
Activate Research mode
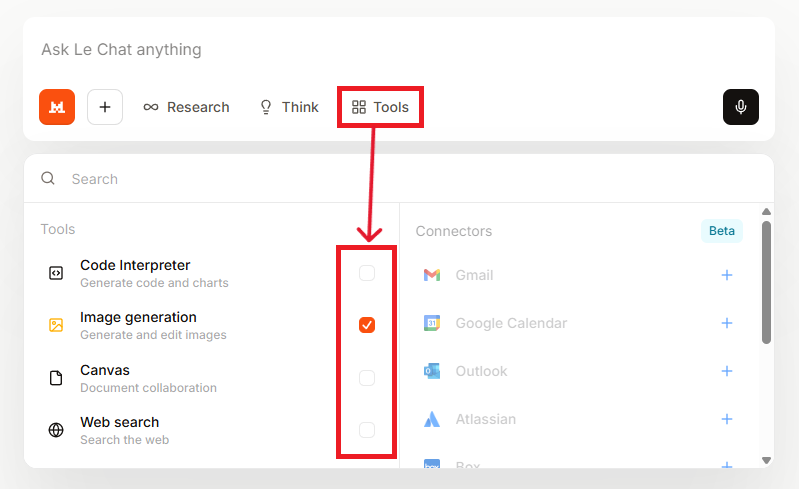click(x=186, y=107)
